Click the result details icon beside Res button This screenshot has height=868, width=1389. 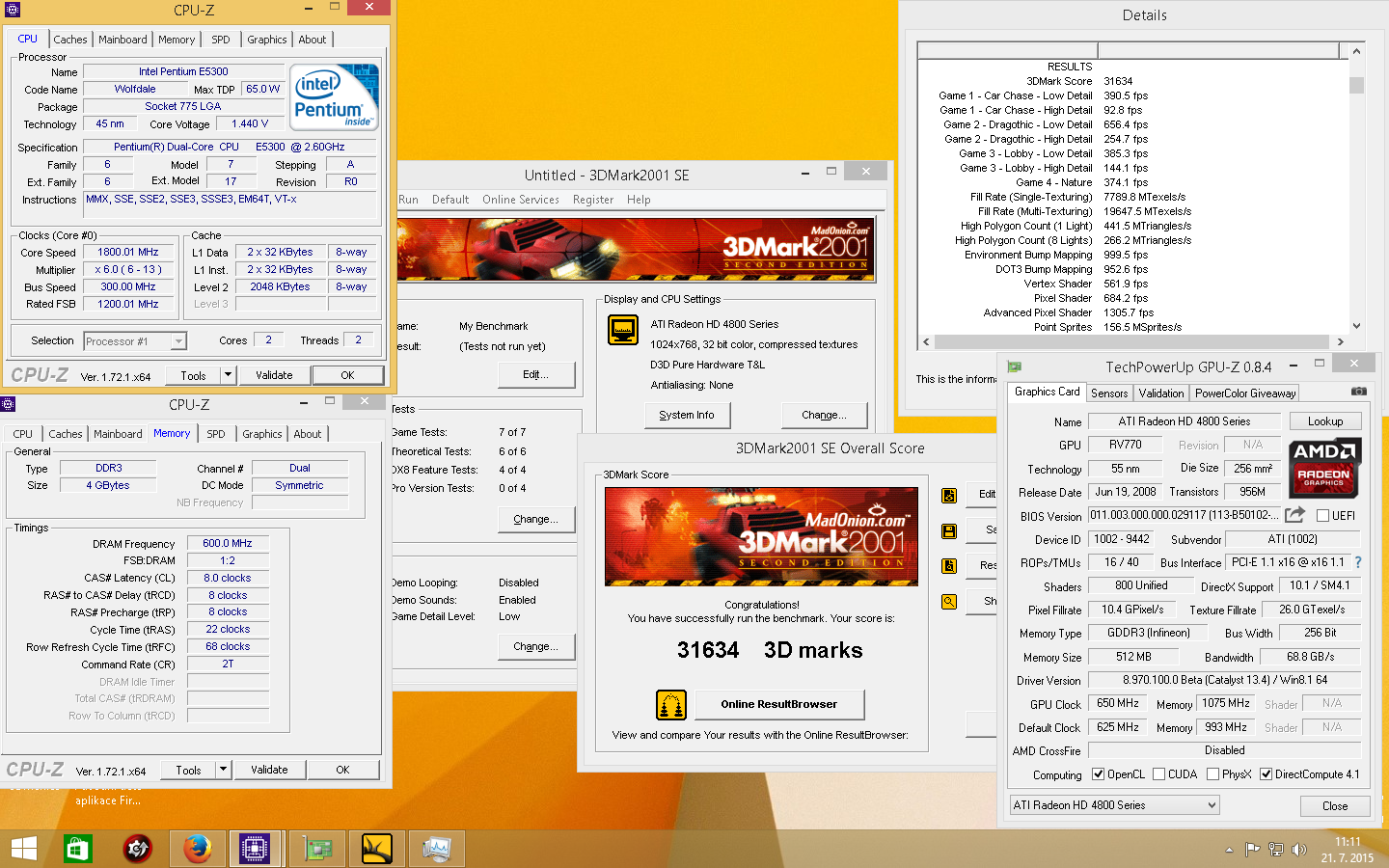tap(949, 566)
